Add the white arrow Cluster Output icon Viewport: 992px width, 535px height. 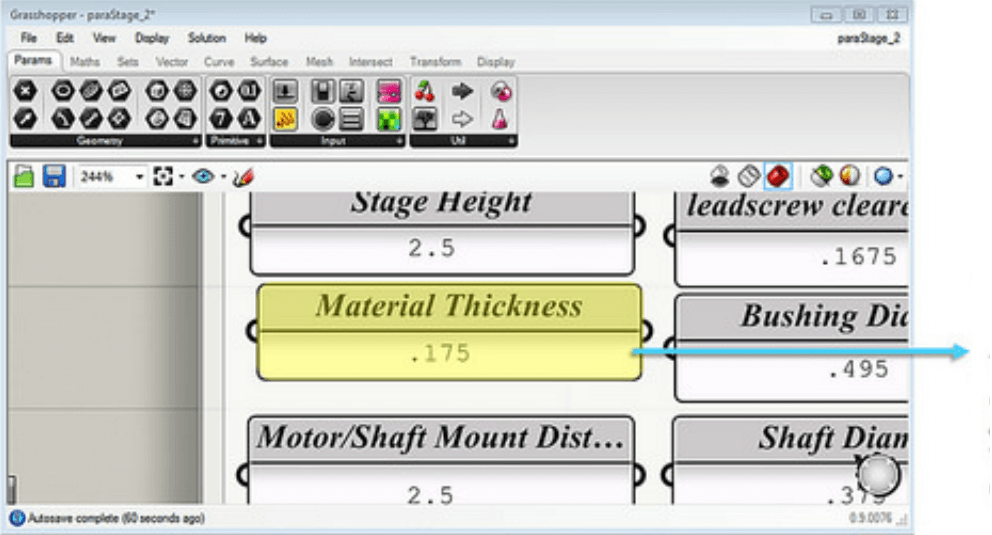(x=462, y=118)
